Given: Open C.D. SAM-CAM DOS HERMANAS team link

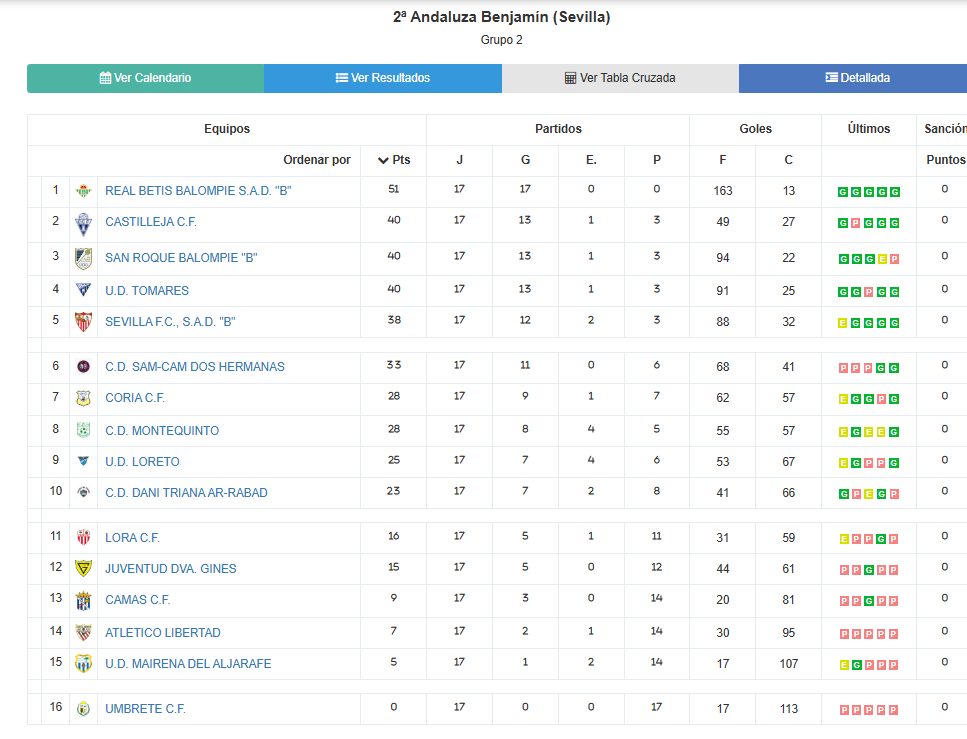Looking at the screenshot, I should click(x=195, y=366).
